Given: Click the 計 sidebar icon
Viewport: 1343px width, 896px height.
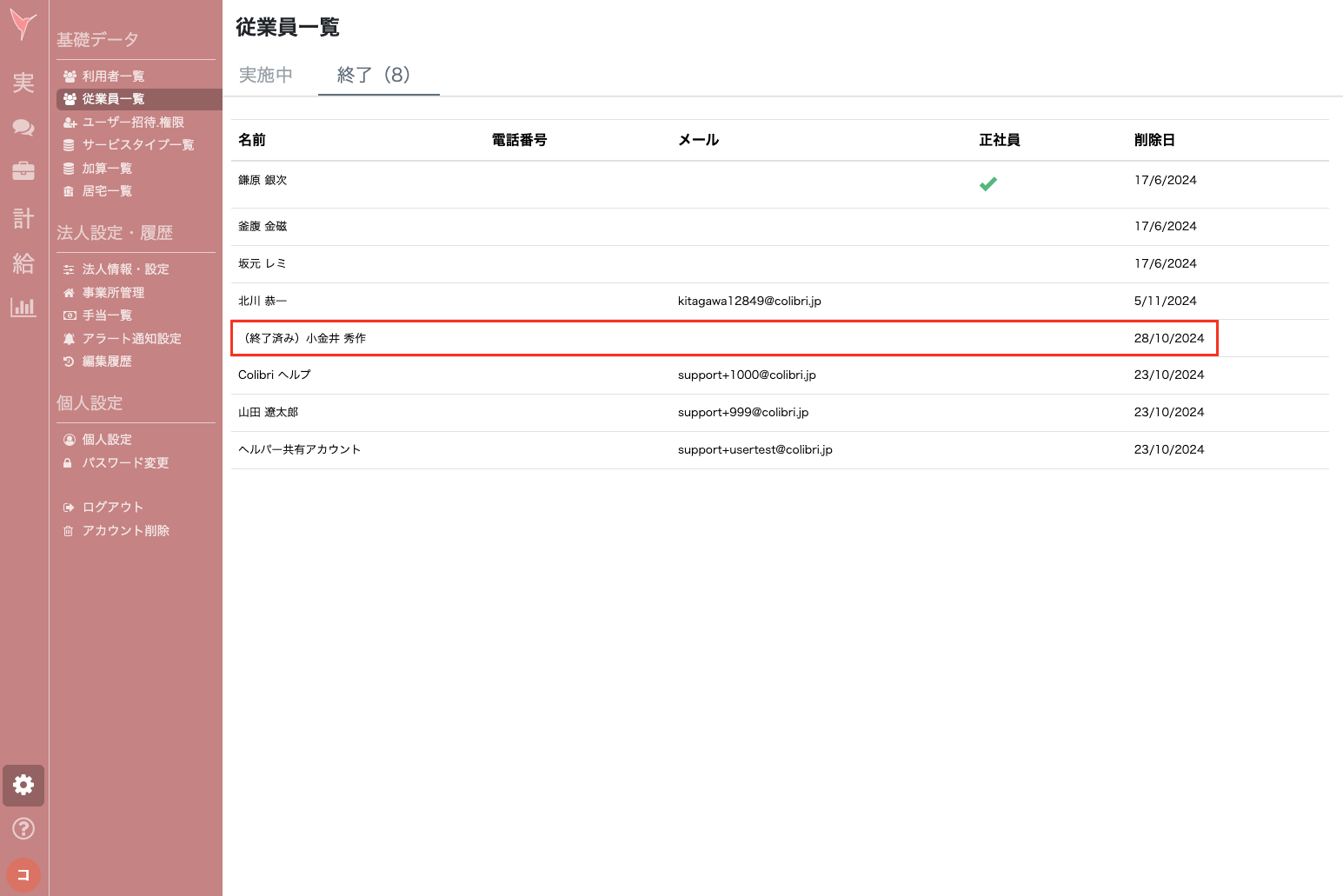Looking at the screenshot, I should pyautogui.click(x=23, y=218).
